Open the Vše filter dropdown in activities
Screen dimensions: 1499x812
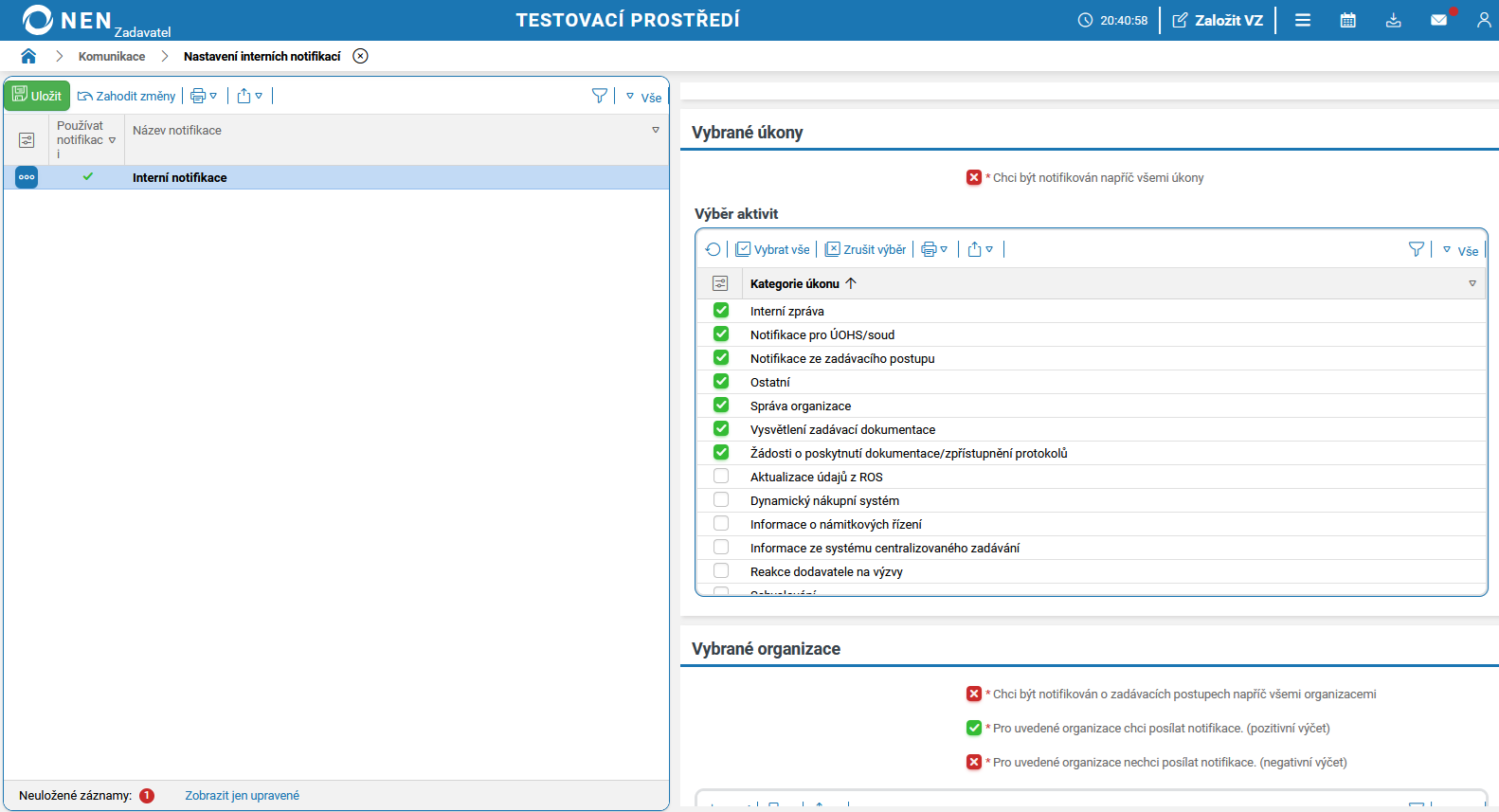pyautogui.click(x=1460, y=250)
